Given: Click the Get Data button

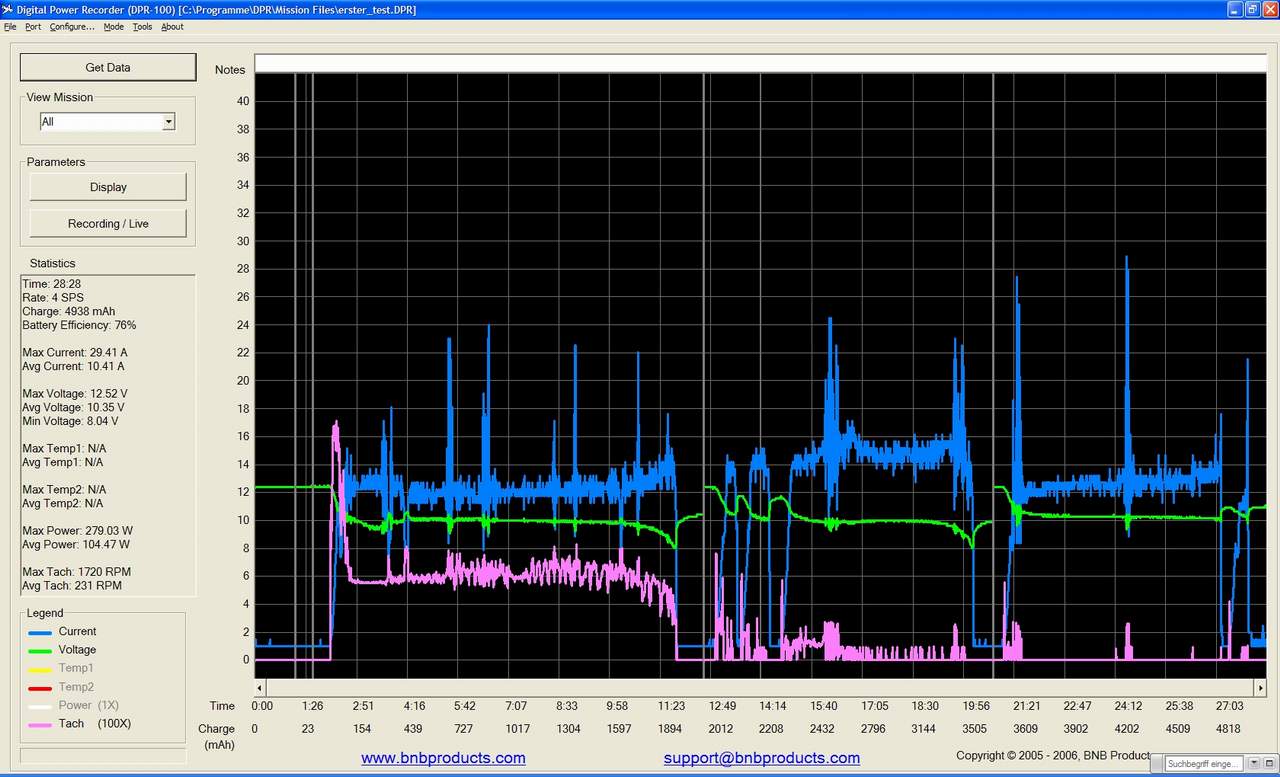Looking at the screenshot, I should (108, 67).
